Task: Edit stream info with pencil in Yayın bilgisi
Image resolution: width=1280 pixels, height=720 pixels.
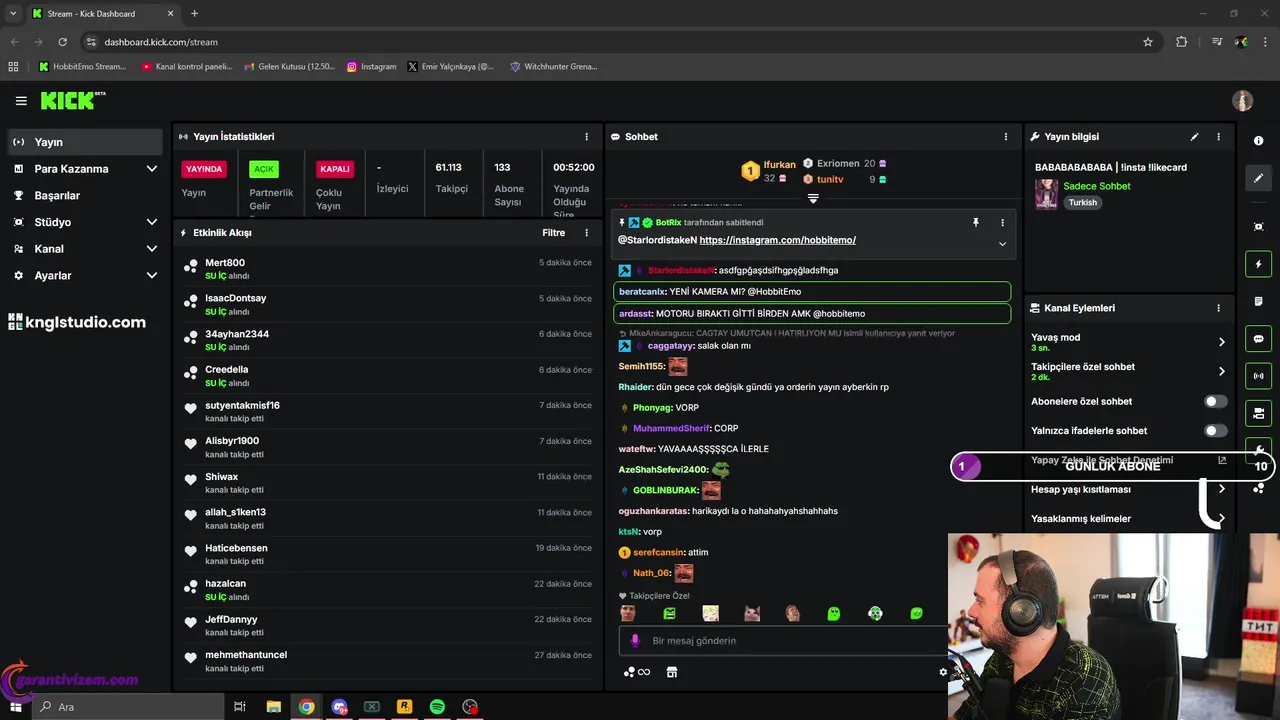Action: pyautogui.click(x=1194, y=137)
